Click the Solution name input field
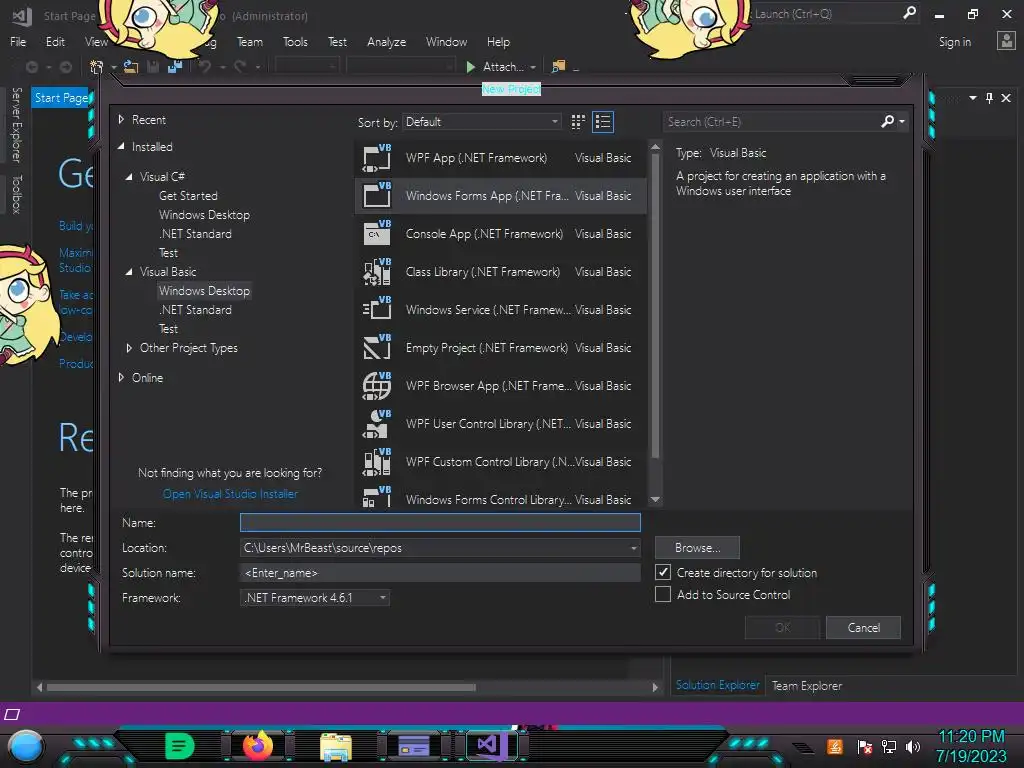 point(440,573)
